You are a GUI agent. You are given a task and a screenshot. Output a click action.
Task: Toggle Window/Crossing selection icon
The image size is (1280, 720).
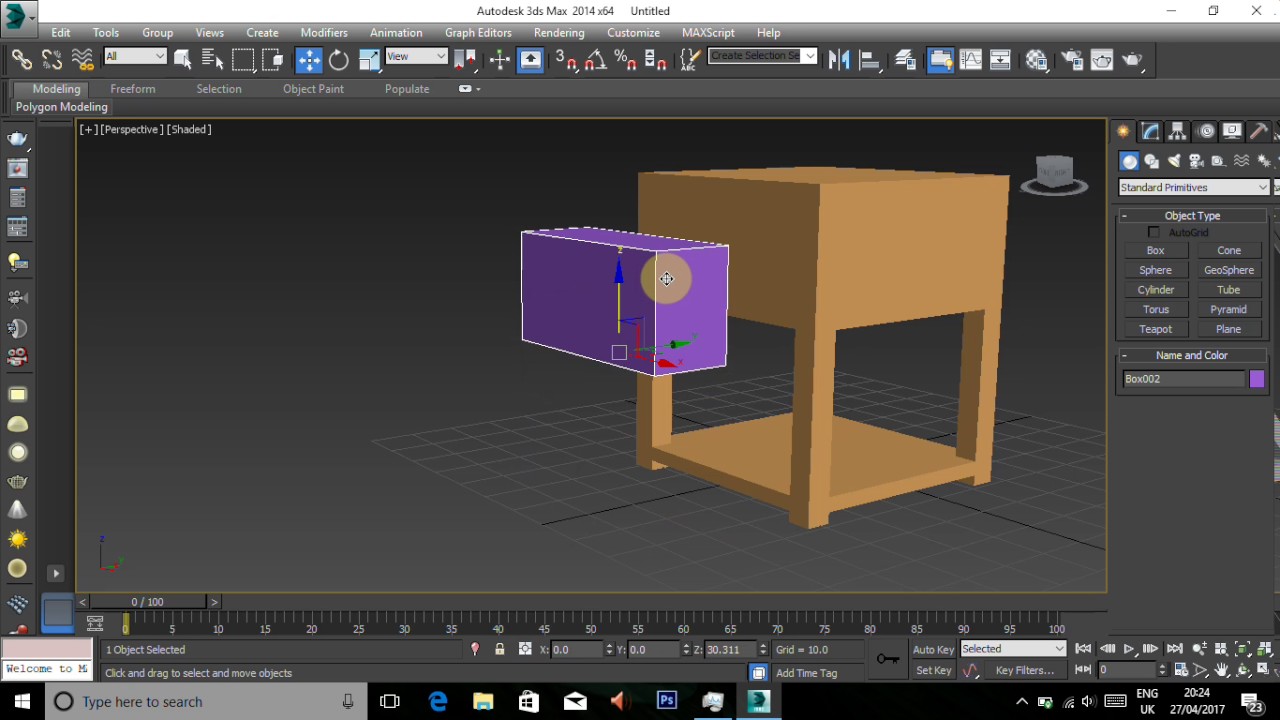click(x=274, y=60)
